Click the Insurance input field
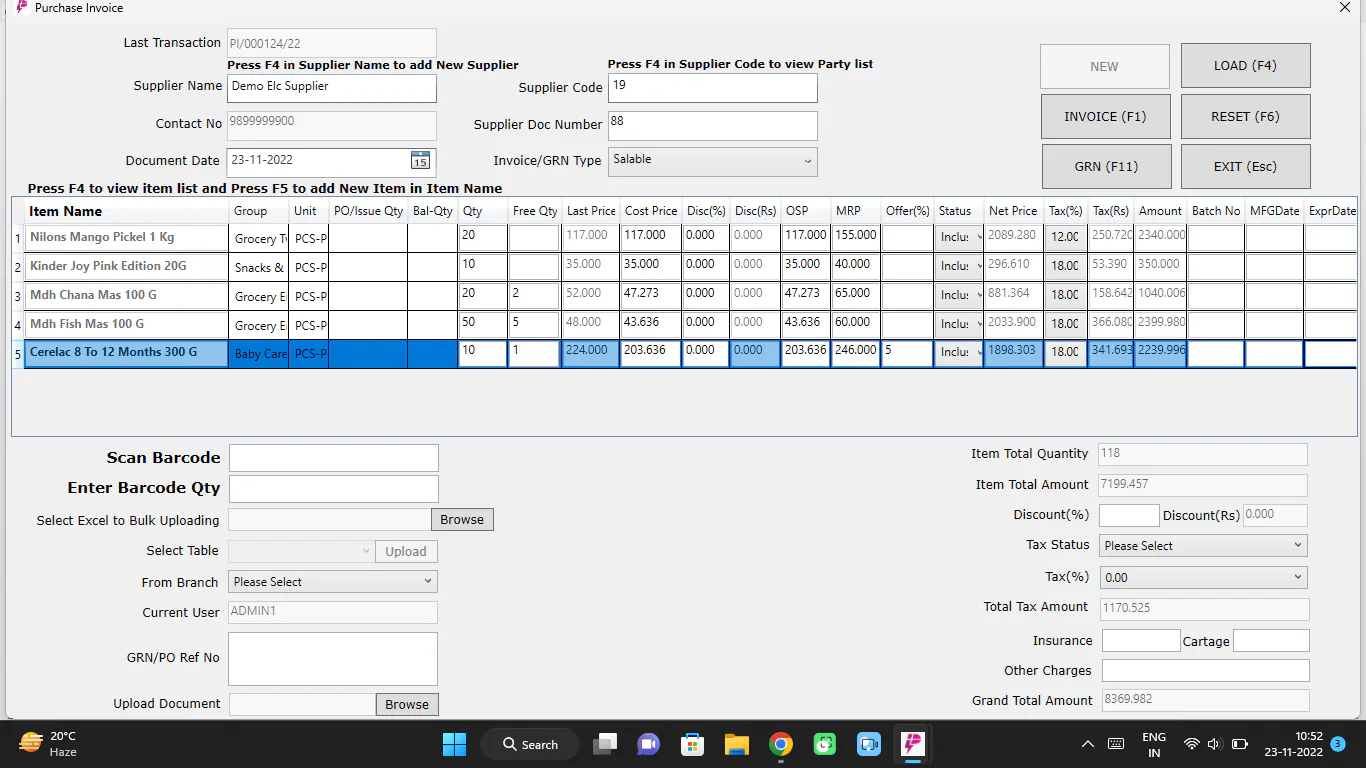The image size is (1366, 768). [x=1141, y=641]
